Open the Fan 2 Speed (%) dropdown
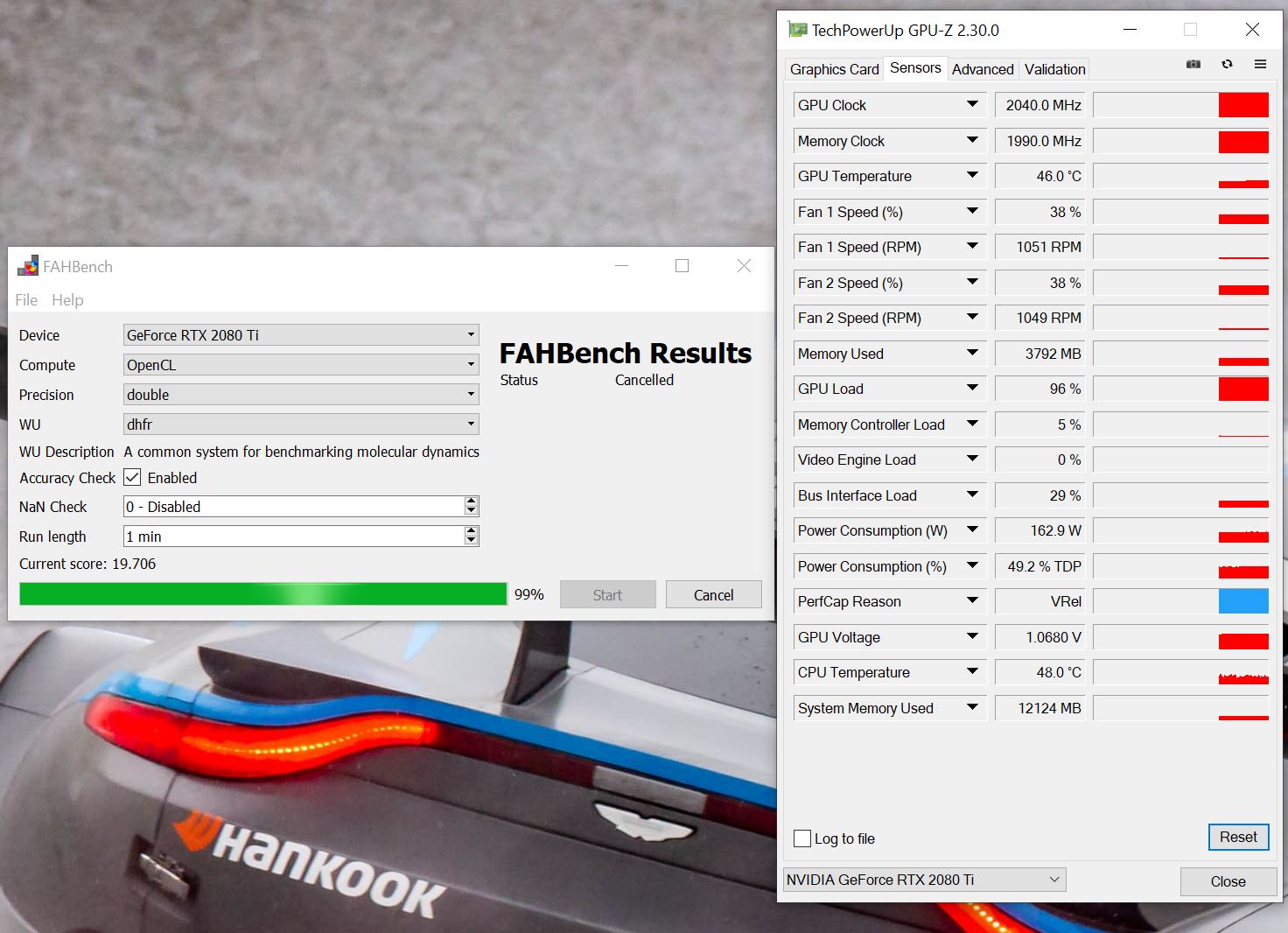The image size is (1288, 933). (972, 283)
